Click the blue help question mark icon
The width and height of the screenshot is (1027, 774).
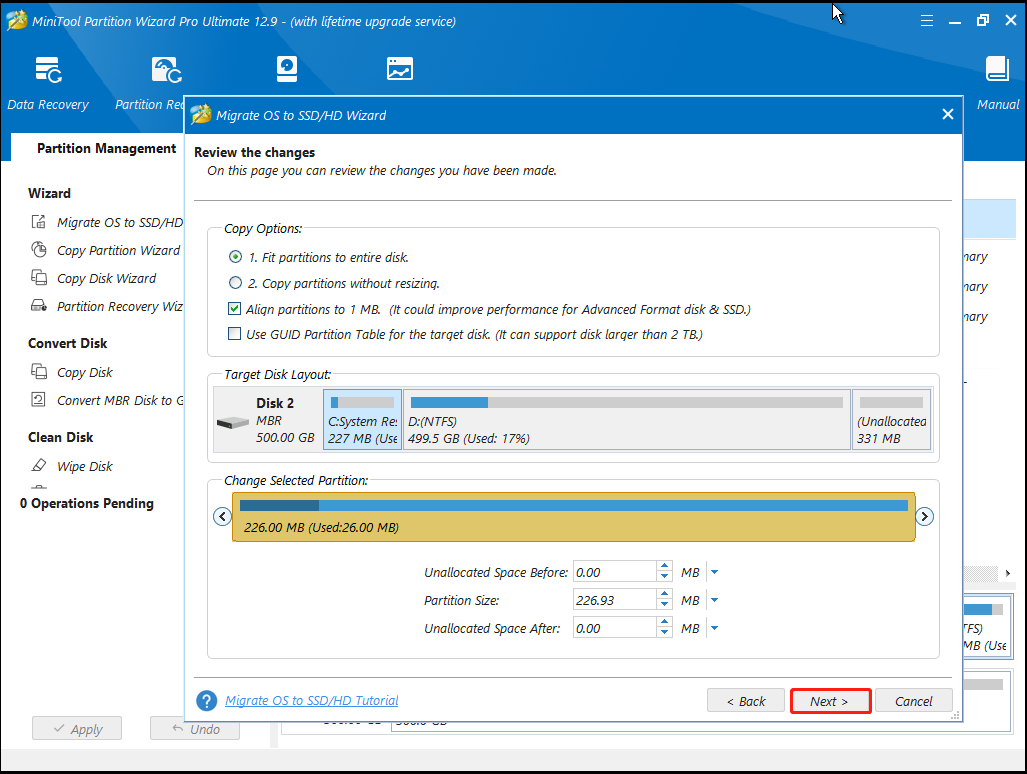206,701
